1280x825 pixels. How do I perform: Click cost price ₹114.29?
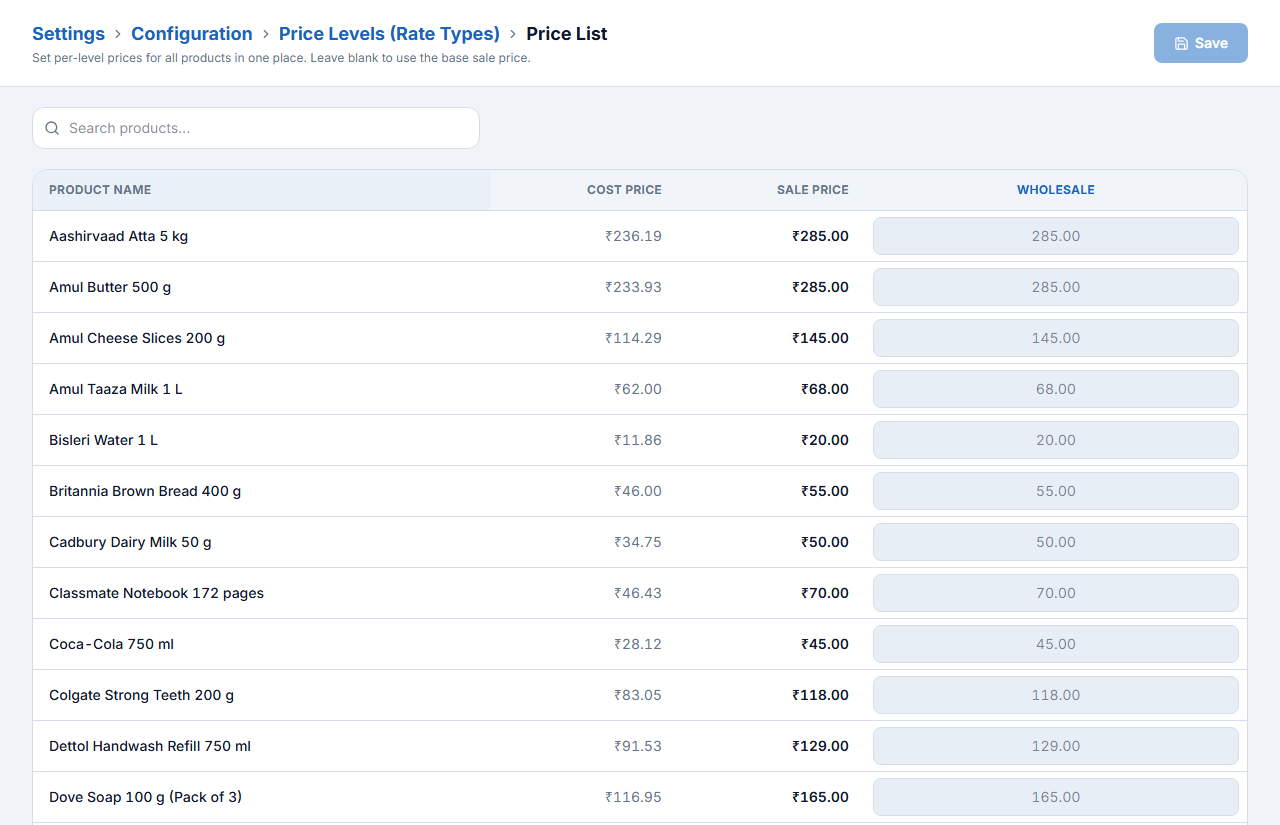point(633,338)
